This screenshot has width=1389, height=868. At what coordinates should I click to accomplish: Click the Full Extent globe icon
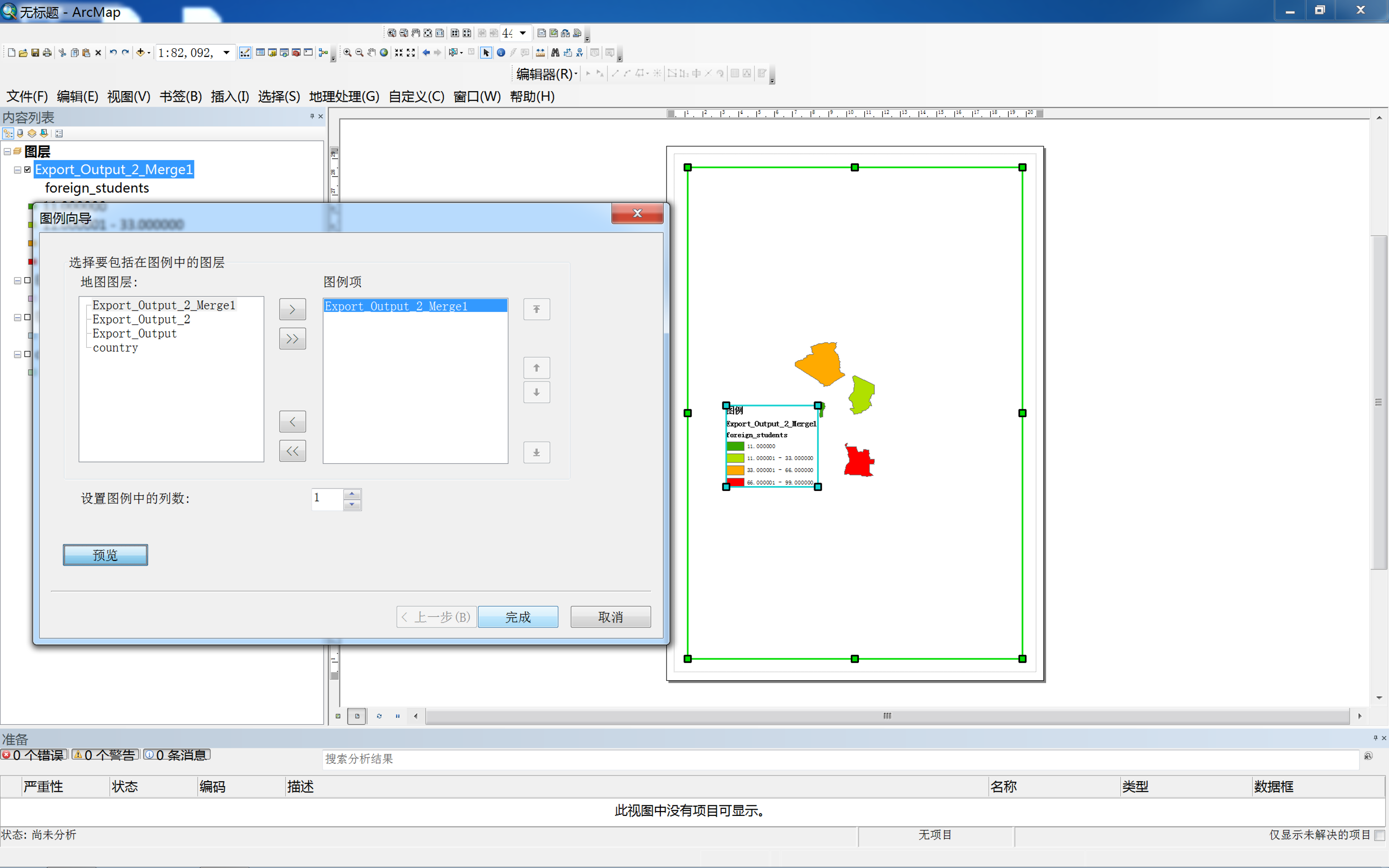(384, 53)
